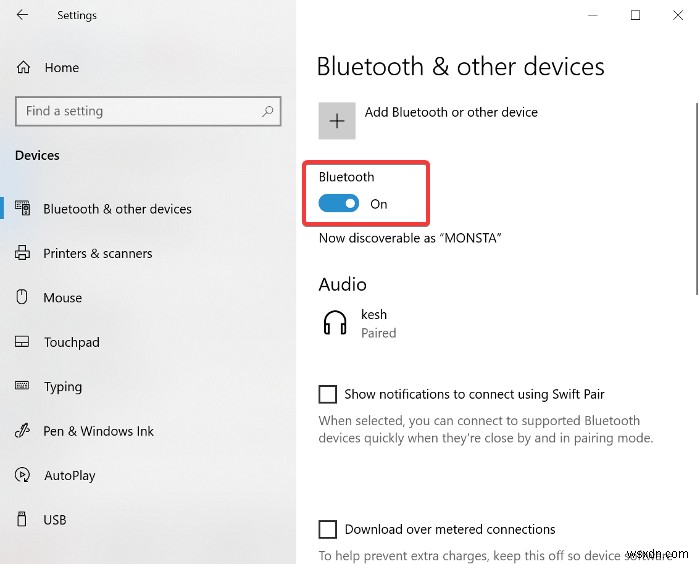Viewport: 700px width, 564px height.
Task: Click the plus icon to add device
Action: (x=337, y=121)
